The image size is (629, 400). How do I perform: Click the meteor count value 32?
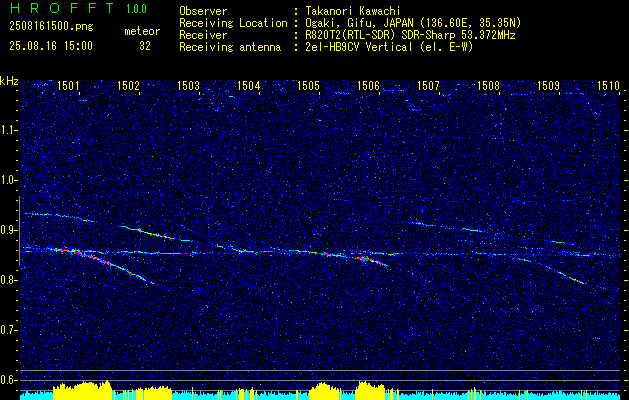145,46
